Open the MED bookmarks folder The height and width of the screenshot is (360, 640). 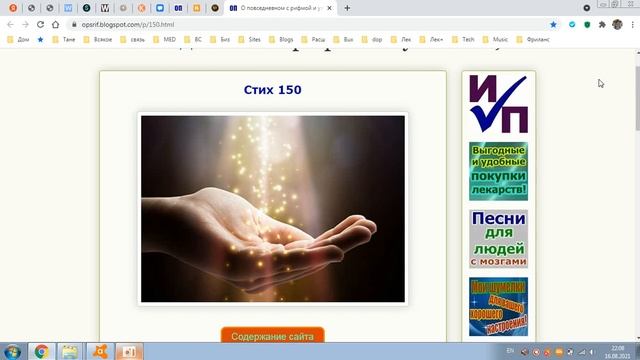click(x=164, y=40)
